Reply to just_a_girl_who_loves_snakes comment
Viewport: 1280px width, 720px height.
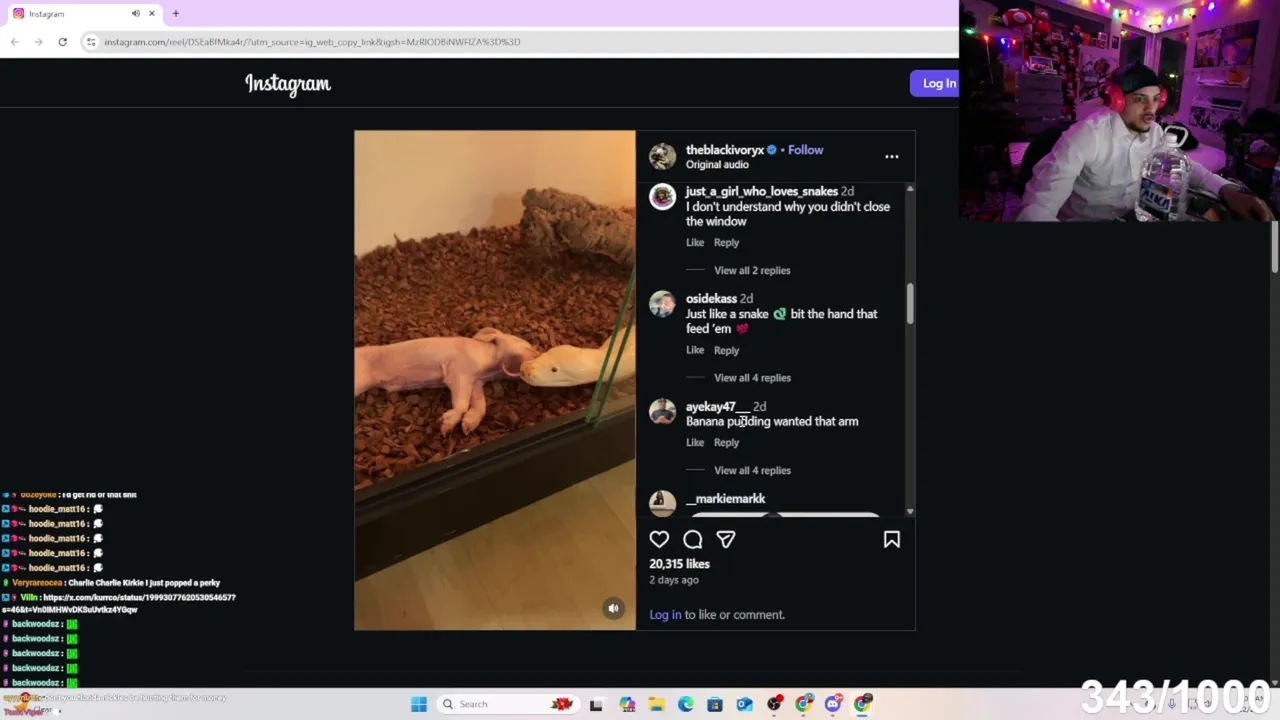(726, 242)
